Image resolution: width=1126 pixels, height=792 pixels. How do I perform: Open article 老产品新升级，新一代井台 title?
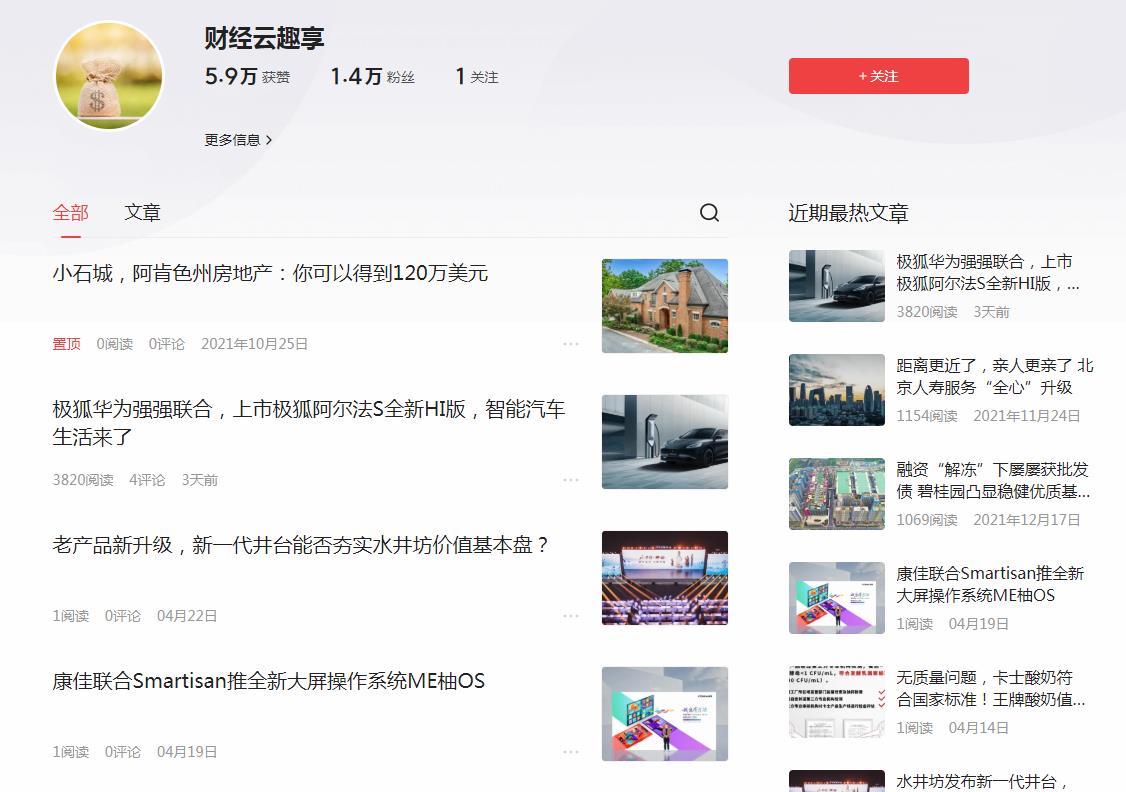300,545
